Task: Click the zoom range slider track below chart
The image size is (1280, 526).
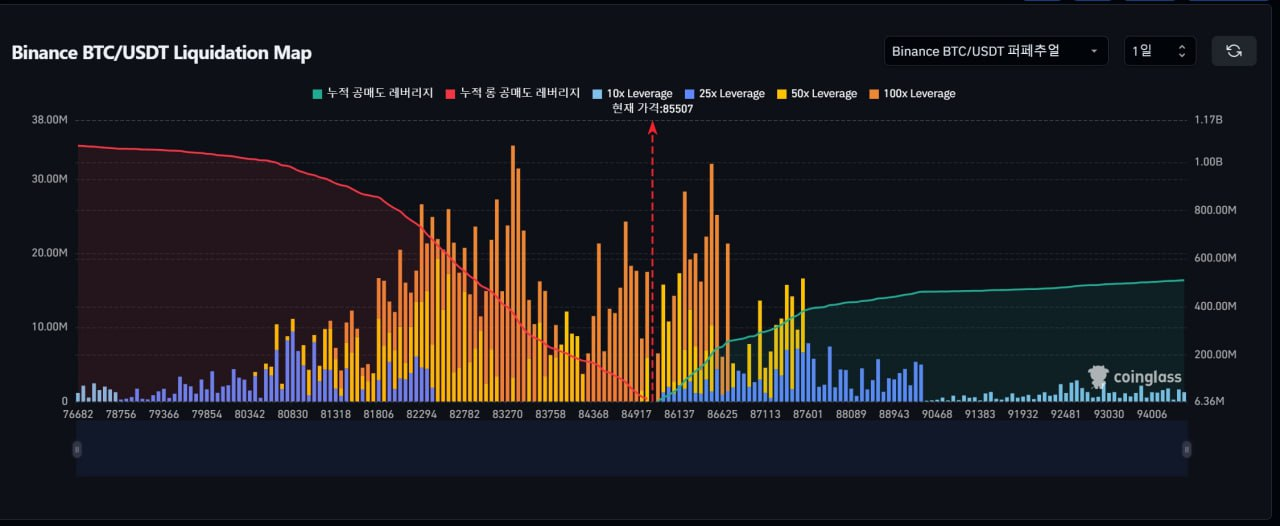Action: (632, 449)
